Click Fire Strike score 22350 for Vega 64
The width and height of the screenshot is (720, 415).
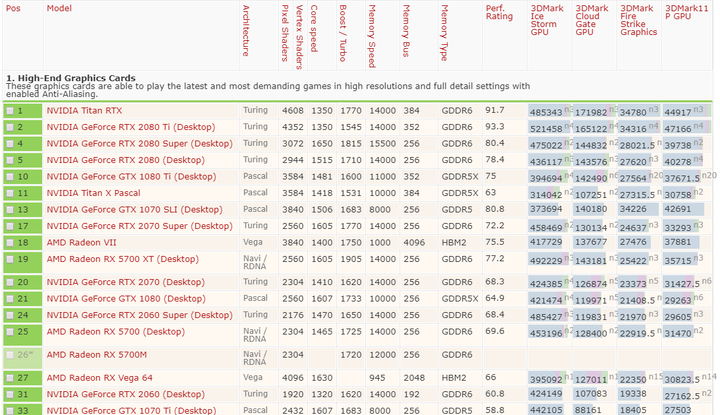[x=633, y=380]
